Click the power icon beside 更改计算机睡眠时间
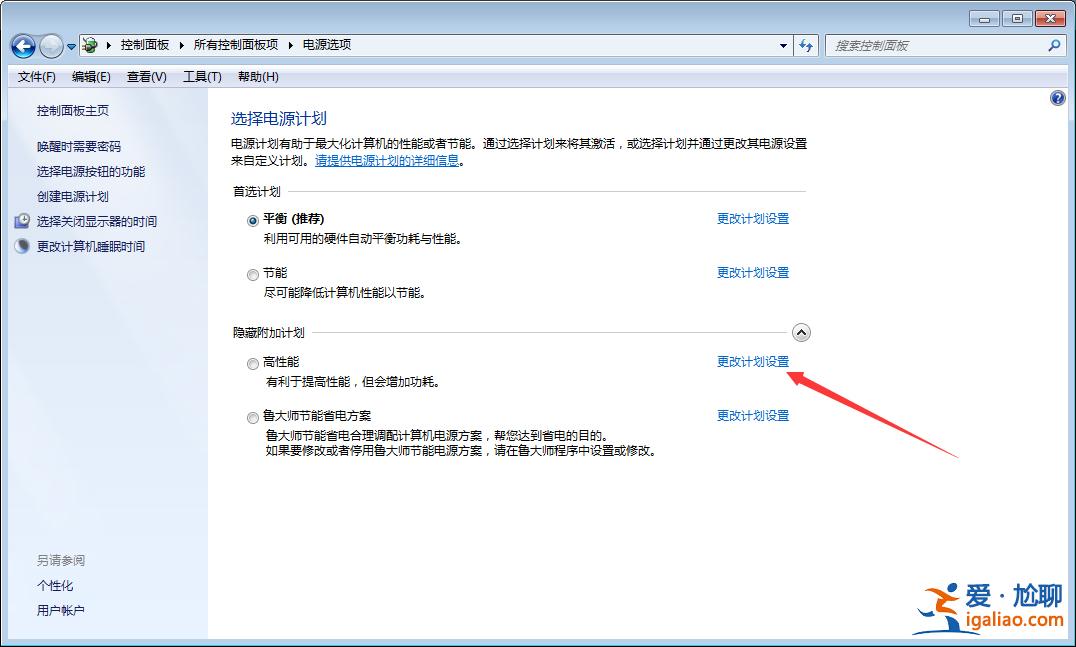 click(x=23, y=246)
